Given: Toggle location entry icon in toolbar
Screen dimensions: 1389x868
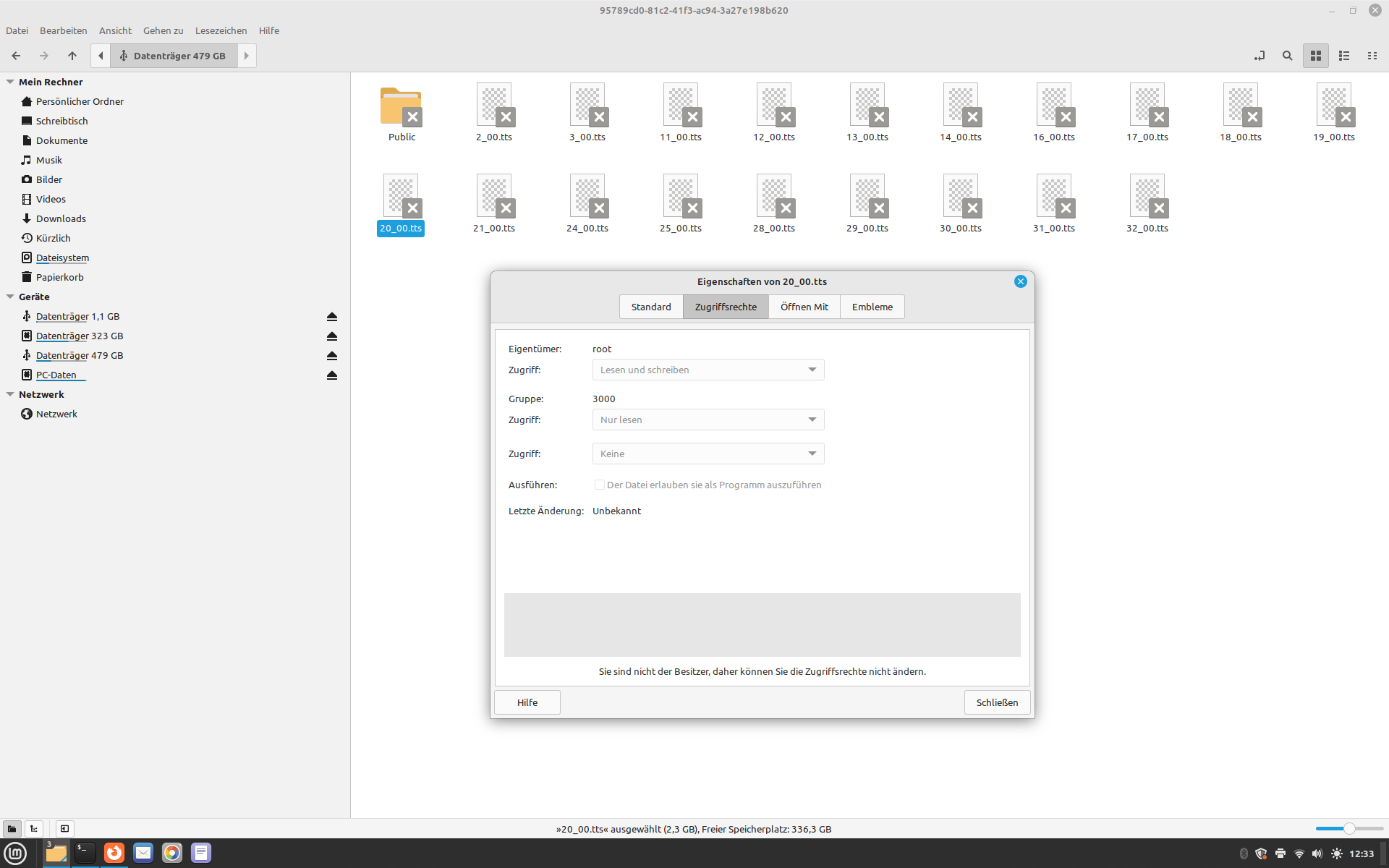Looking at the screenshot, I should (x=1260, y=56).
